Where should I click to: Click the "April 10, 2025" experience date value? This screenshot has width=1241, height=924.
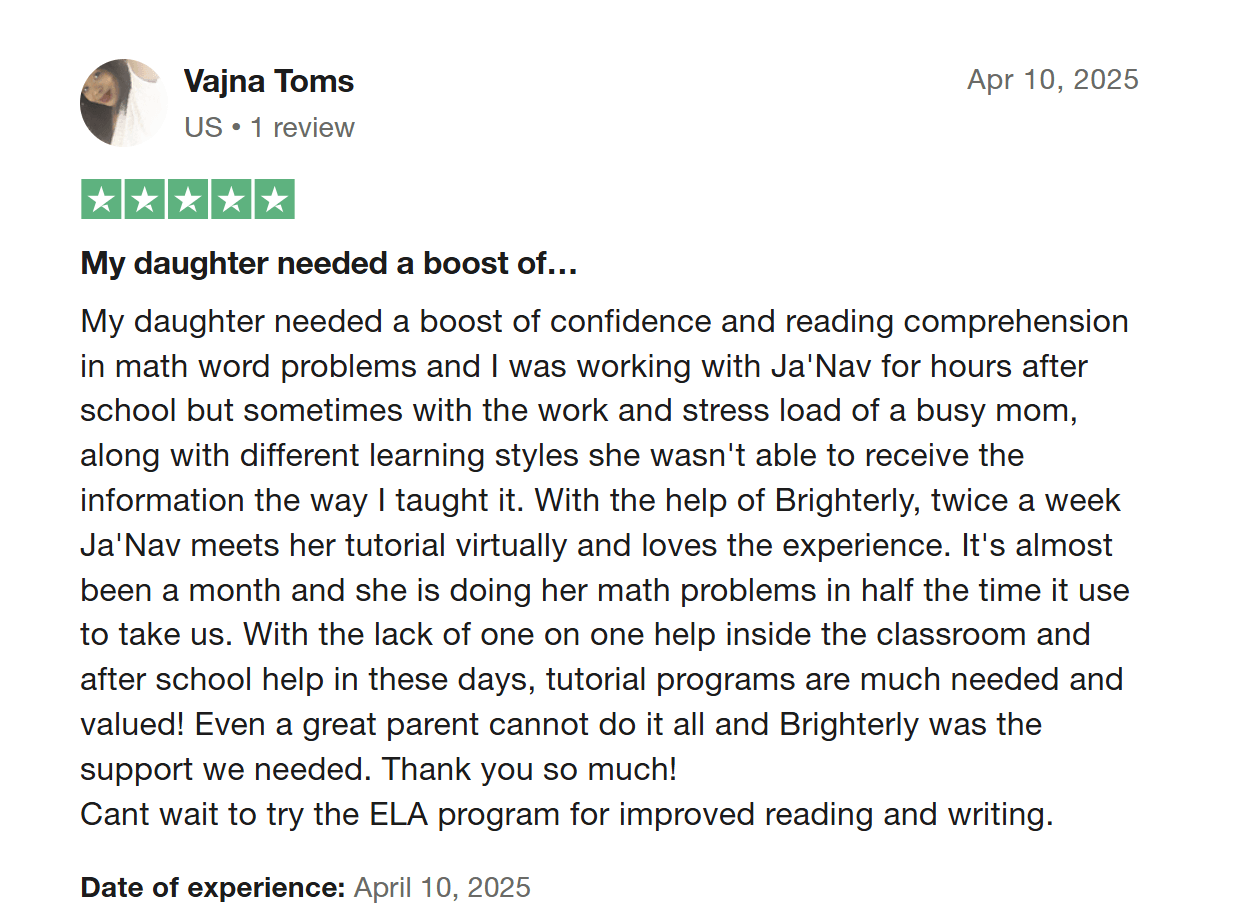pos(442,887)
